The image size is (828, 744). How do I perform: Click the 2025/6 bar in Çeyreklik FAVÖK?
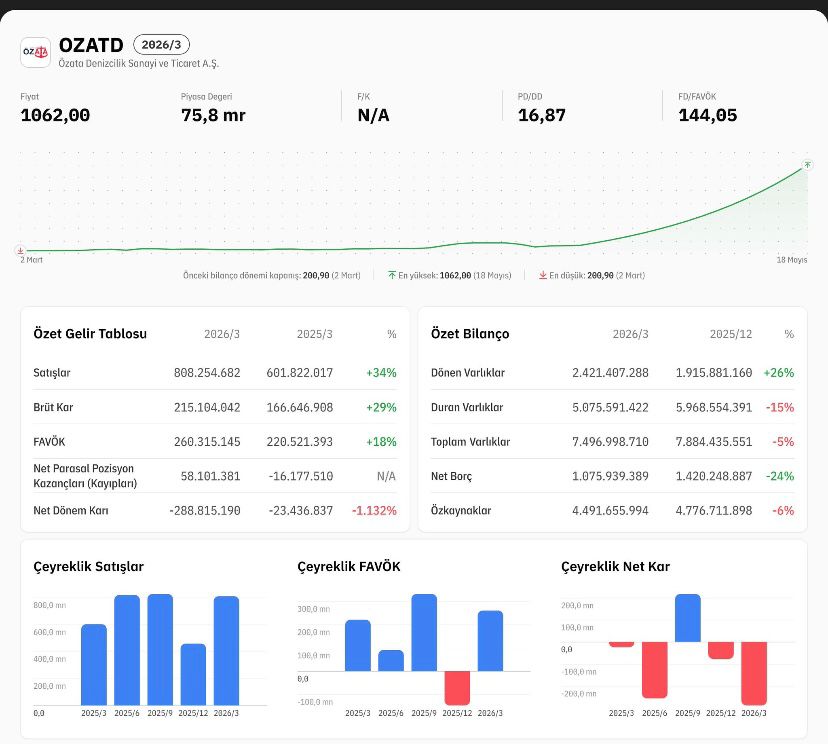tap(391, 661)
